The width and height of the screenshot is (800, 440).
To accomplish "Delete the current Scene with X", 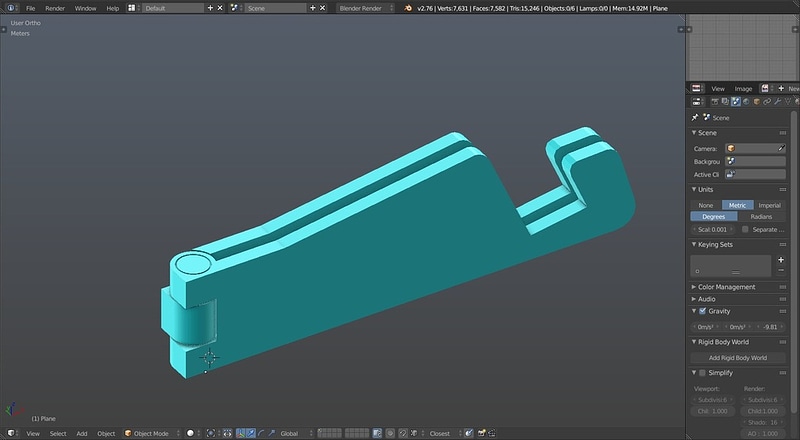I will 322,8.
